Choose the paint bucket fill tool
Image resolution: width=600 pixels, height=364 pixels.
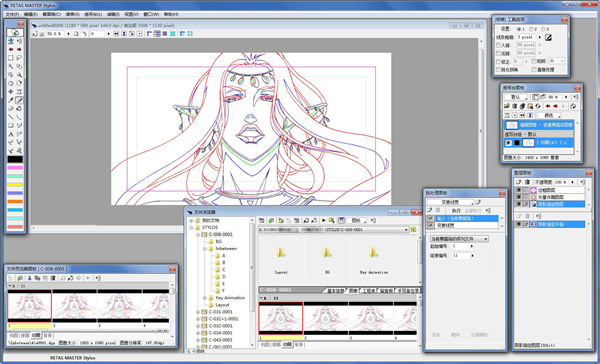[x=19, y=108]
